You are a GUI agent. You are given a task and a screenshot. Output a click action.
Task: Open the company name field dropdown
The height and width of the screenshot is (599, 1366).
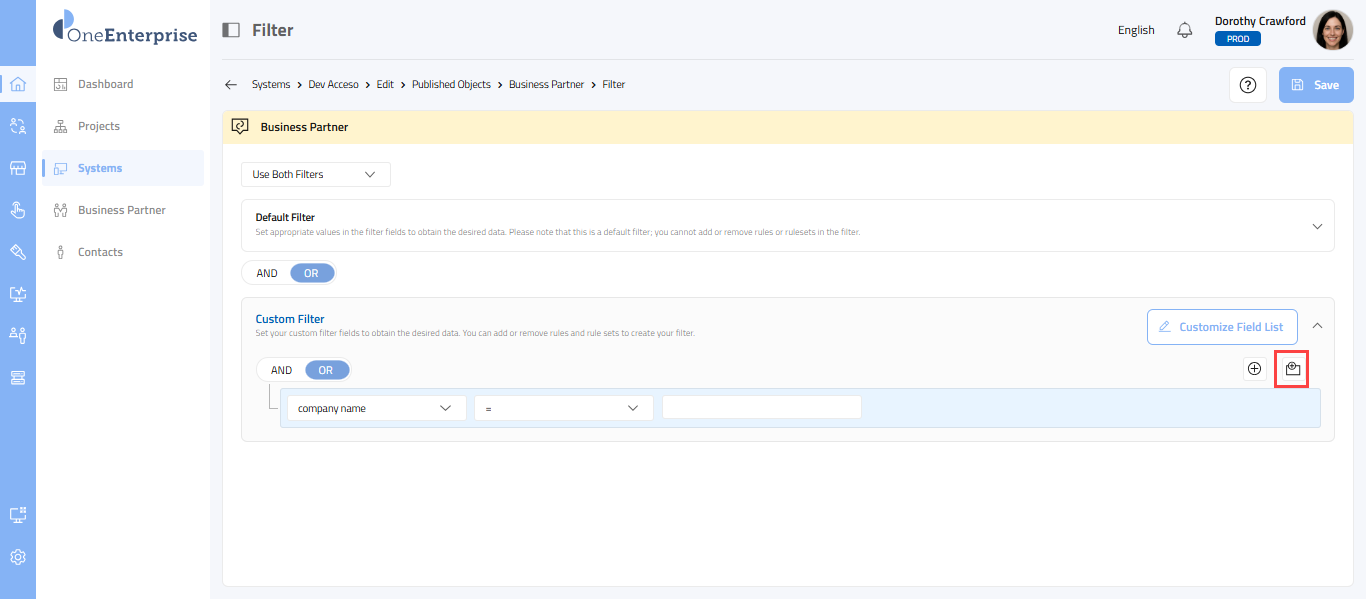tap(376, 408)
